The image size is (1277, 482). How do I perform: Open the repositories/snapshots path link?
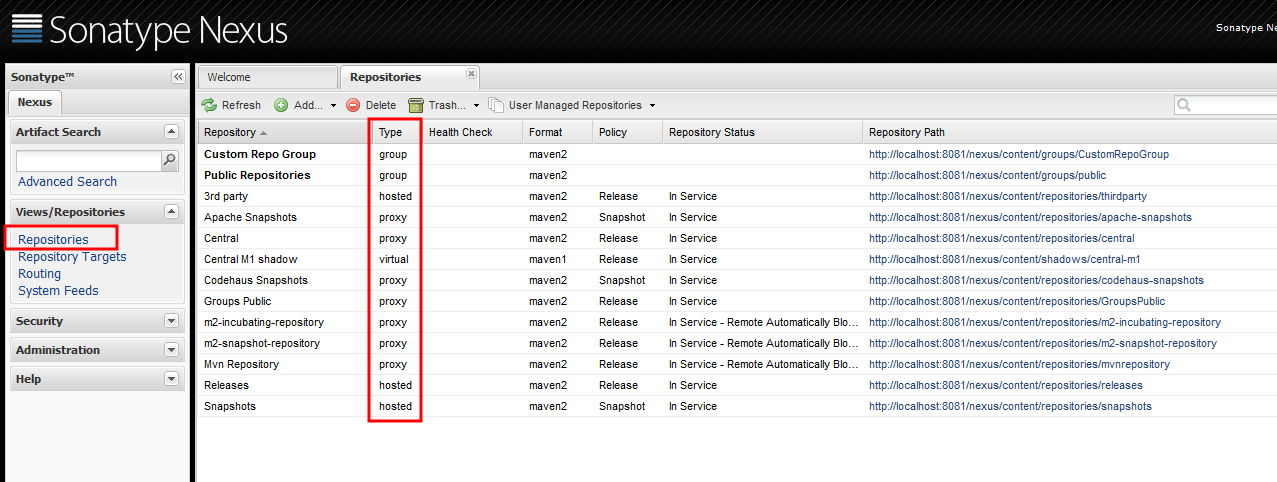(x=1010, y=406)
